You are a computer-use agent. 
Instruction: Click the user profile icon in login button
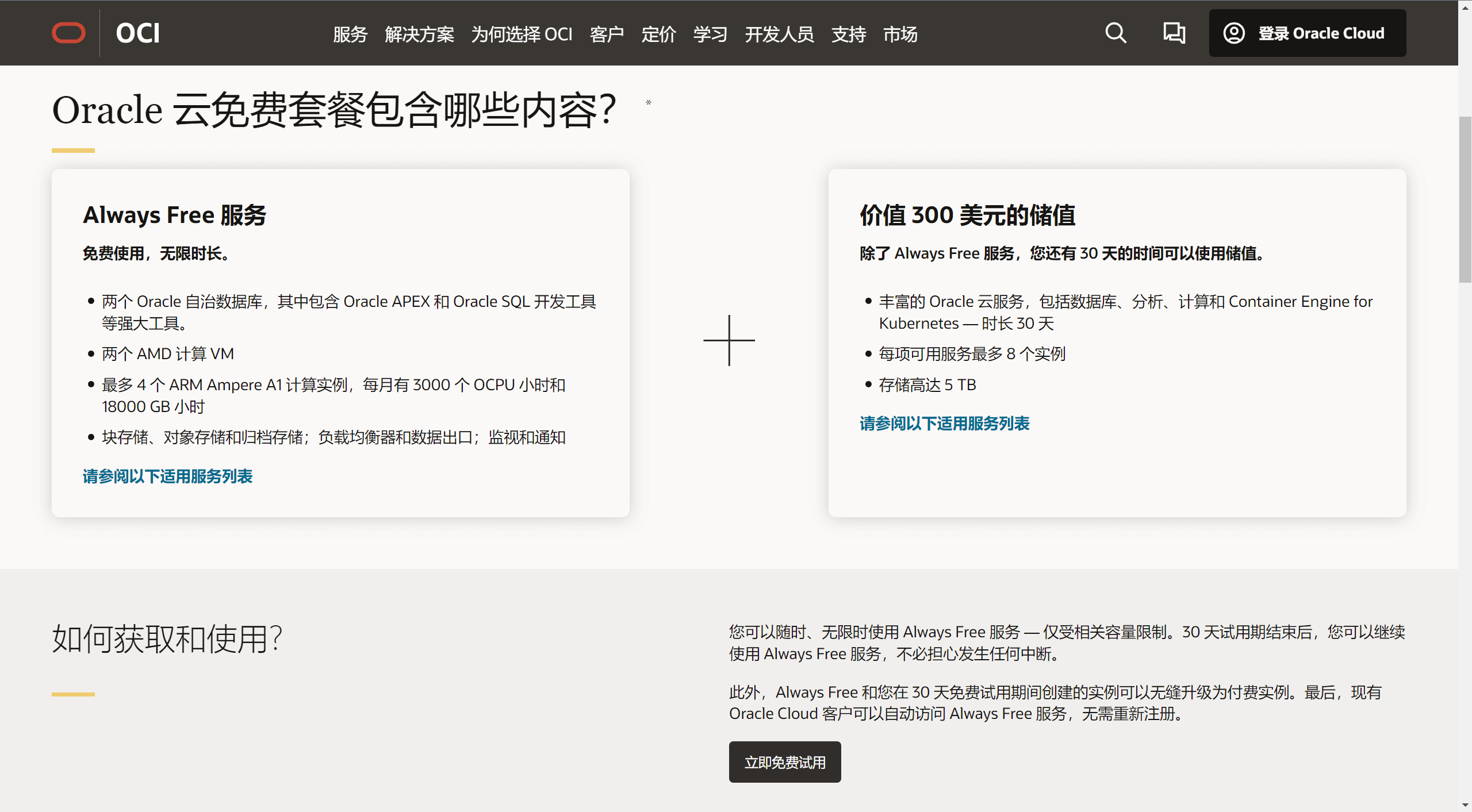pos(1234,33)
